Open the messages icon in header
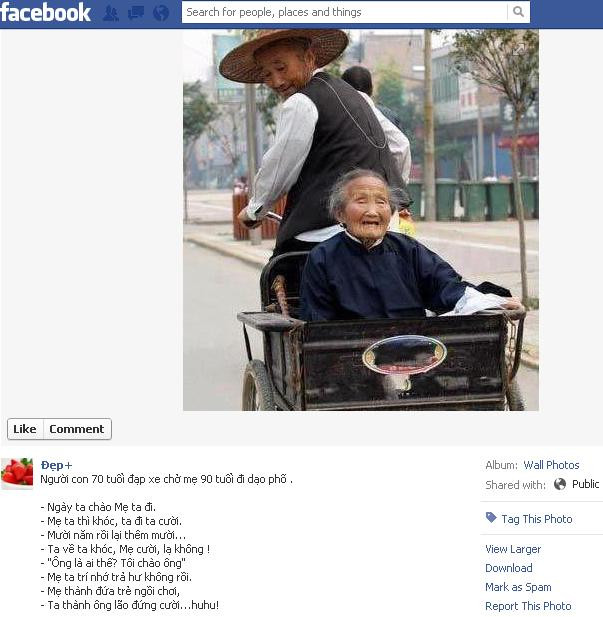The height and width of the screenshot is (617, 603). pyautogui.click(x=136, y=13)
